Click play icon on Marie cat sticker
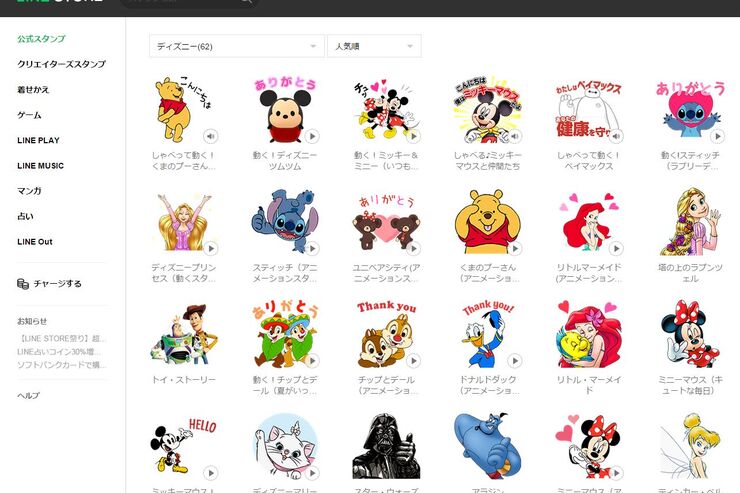Viewport: 740px width, 493px height. 312,473
